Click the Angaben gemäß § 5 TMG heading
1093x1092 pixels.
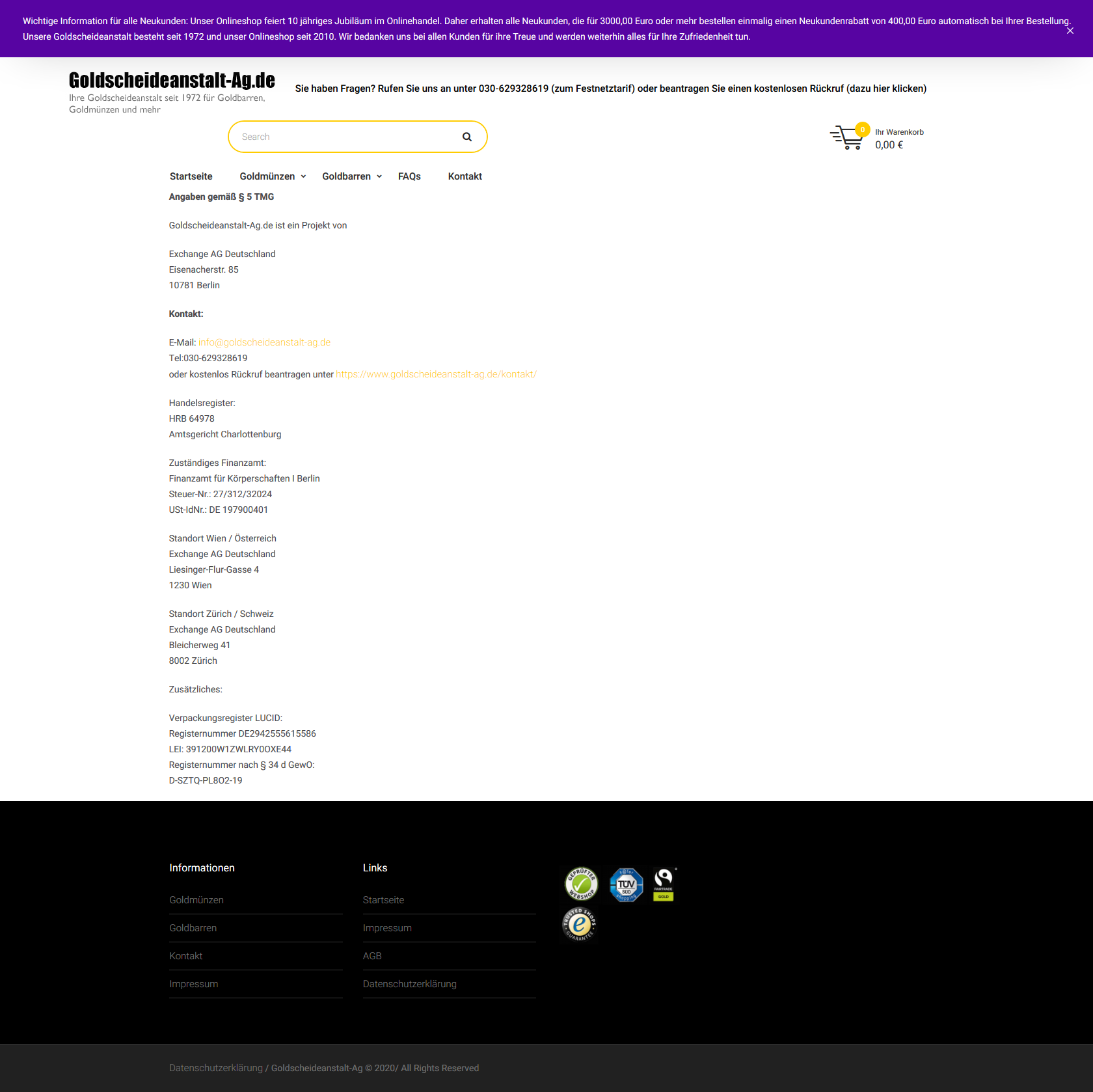pos(222,197)
